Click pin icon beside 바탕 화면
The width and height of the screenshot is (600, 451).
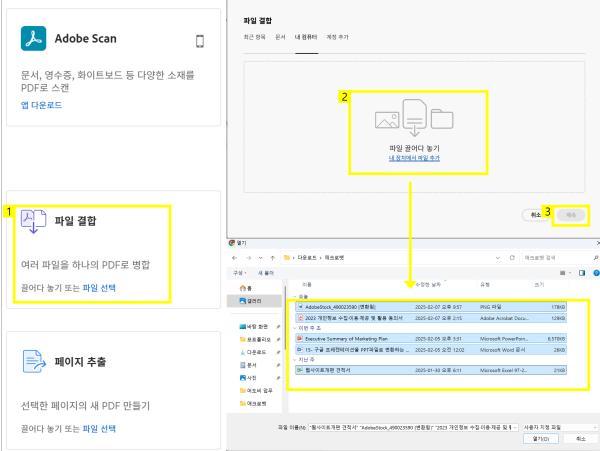tap(278, 327)
